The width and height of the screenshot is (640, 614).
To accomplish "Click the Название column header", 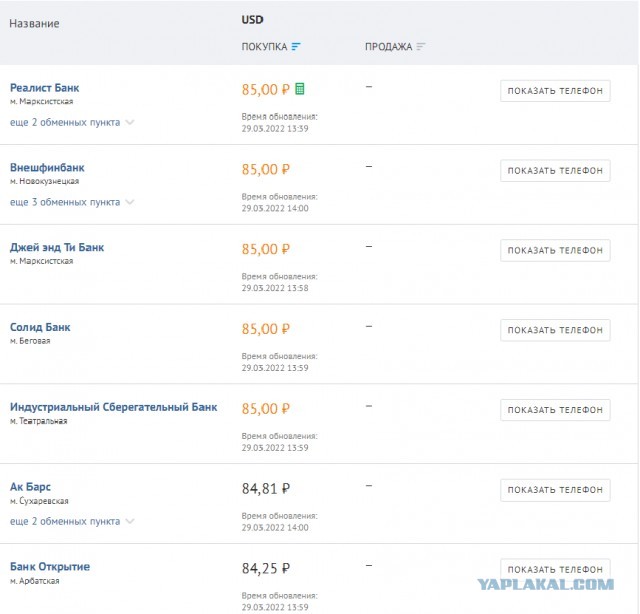I will [x=34, y=23].
